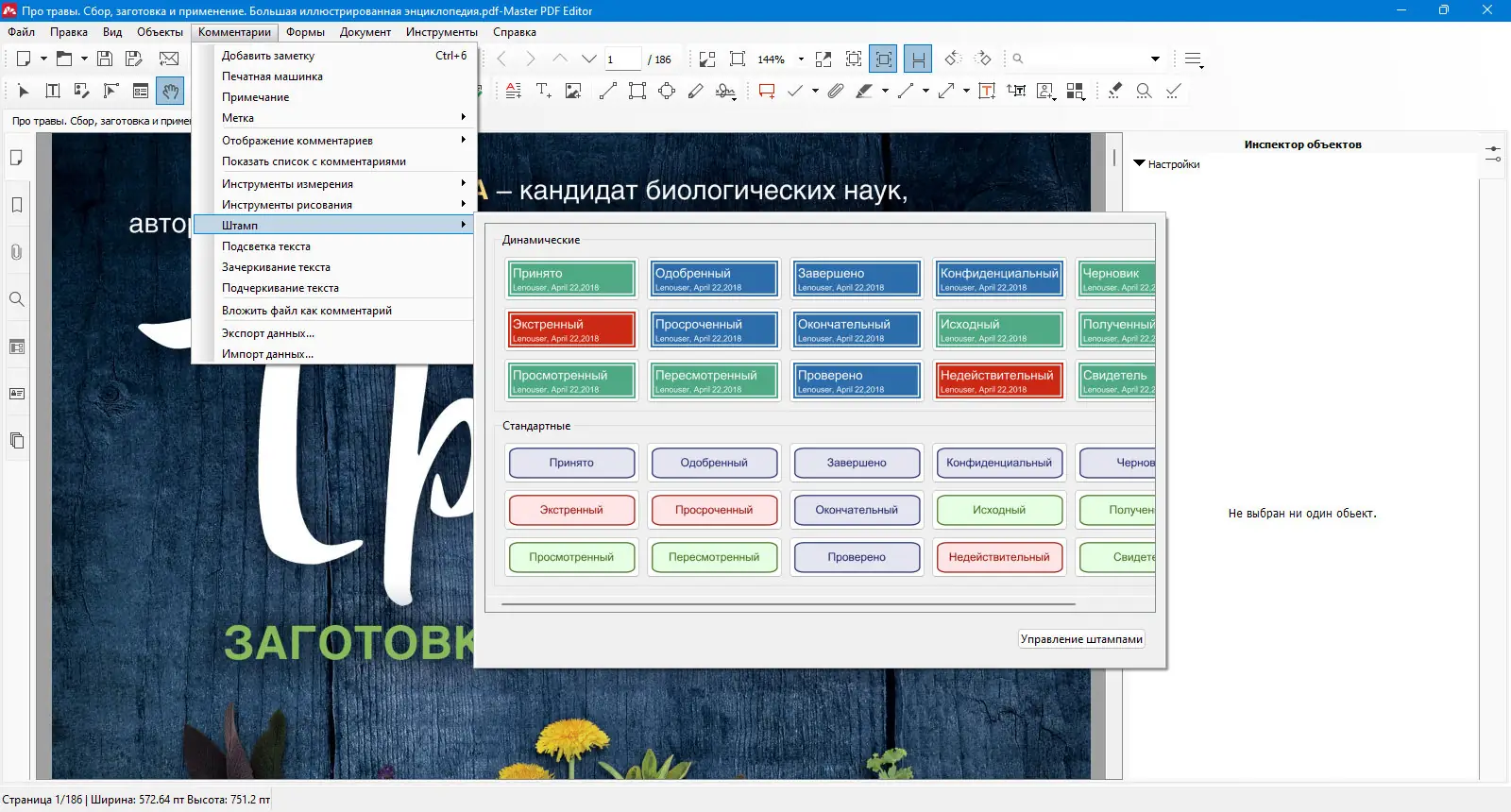Click the Add Sticky Note icon
This screenshot has height=812, width=1511.
coord(767,91)
